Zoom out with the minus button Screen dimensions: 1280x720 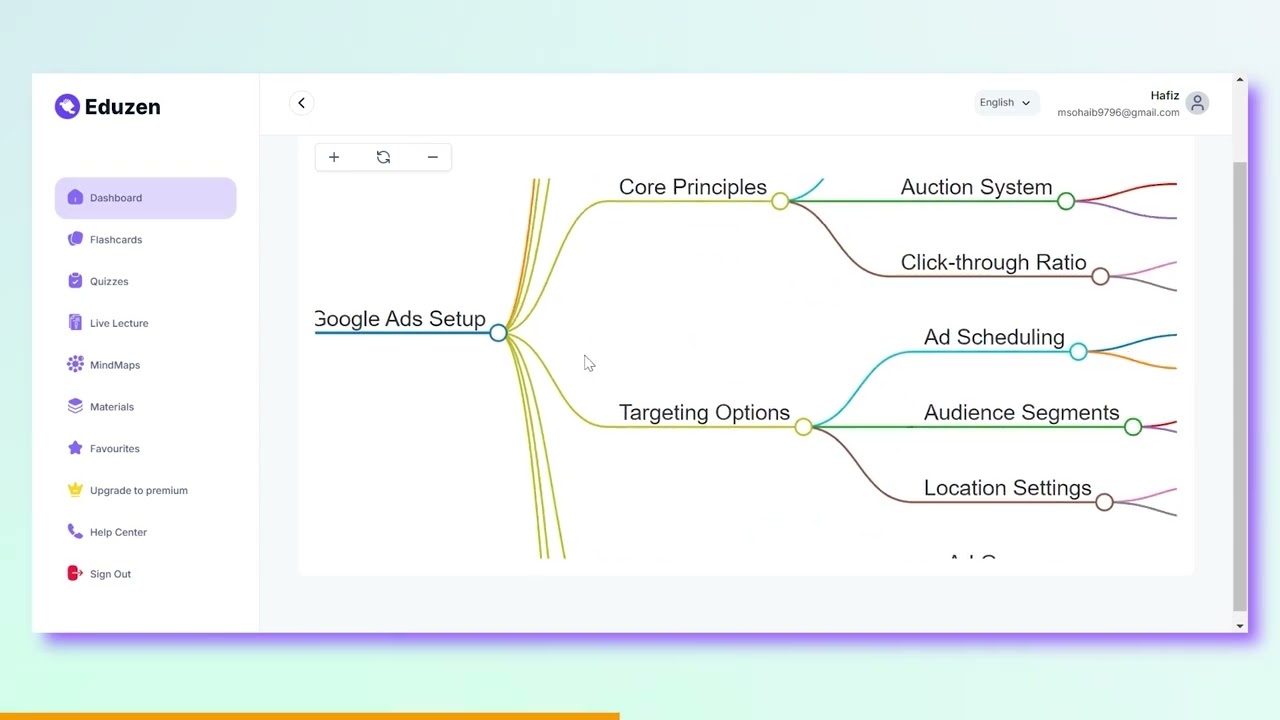(x=432, y=157)
